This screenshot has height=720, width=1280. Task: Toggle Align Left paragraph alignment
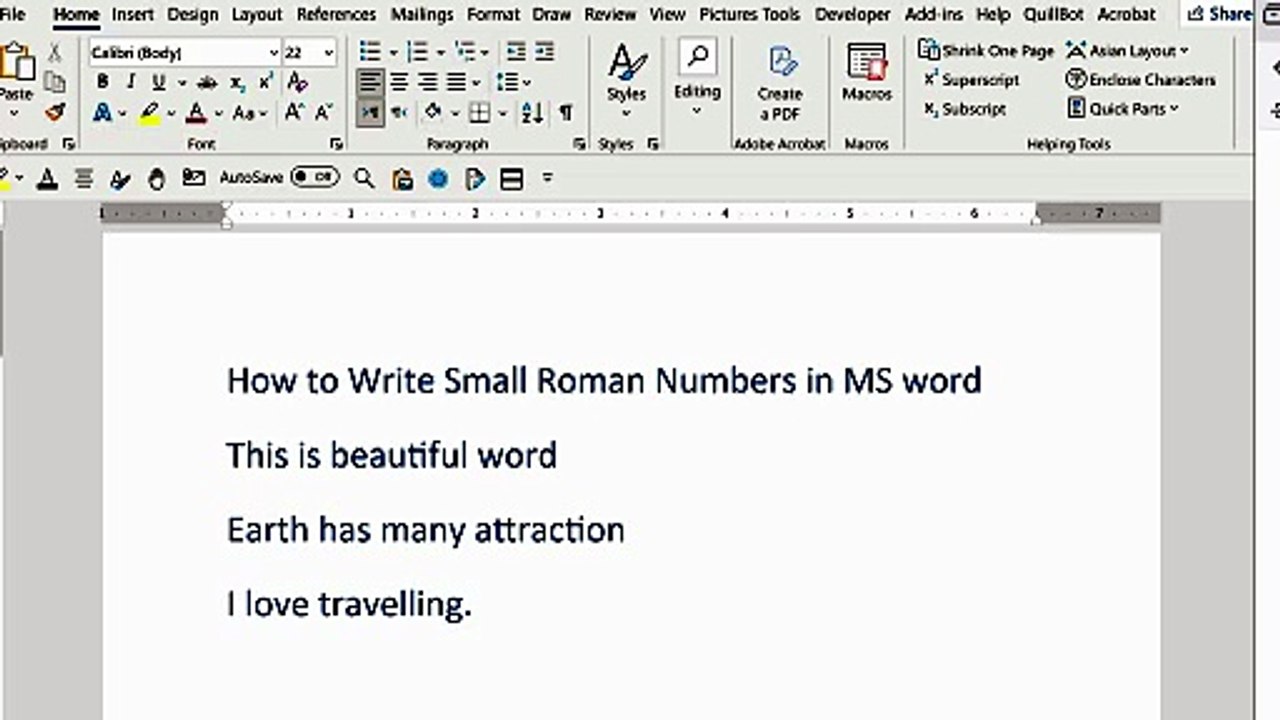(x=370, y=82)
